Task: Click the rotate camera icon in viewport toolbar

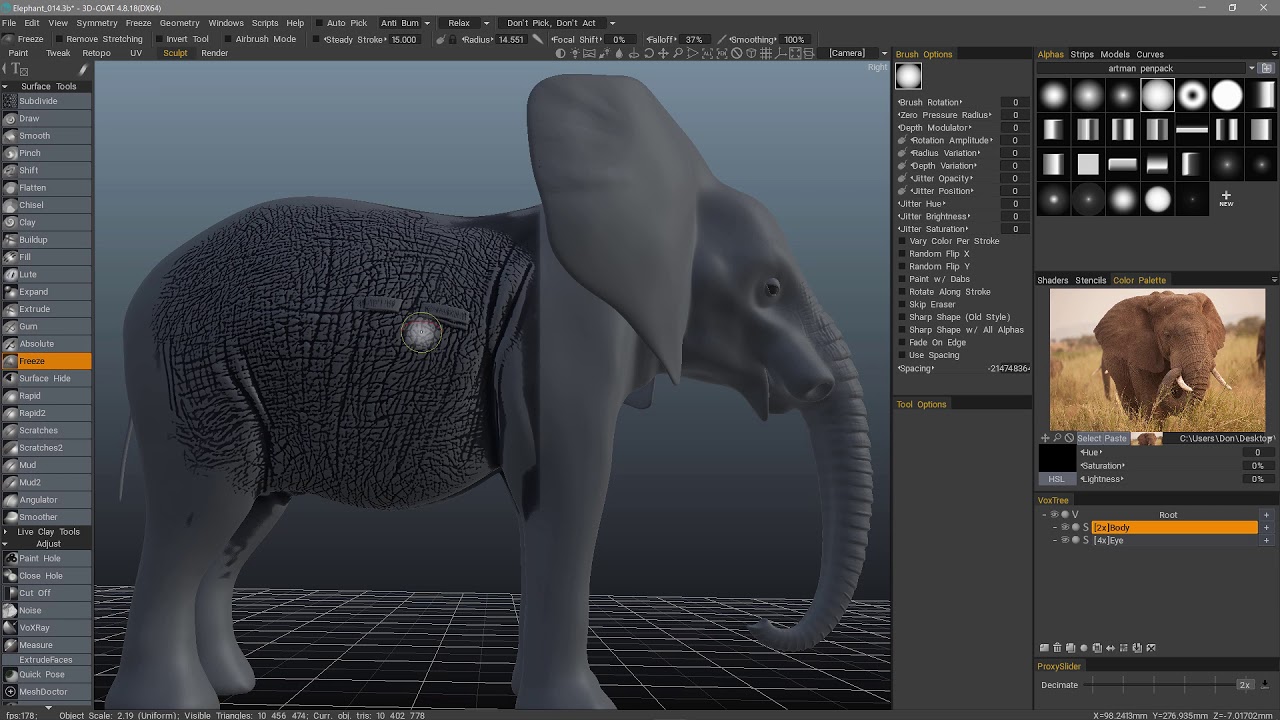Action: [648, 53]
